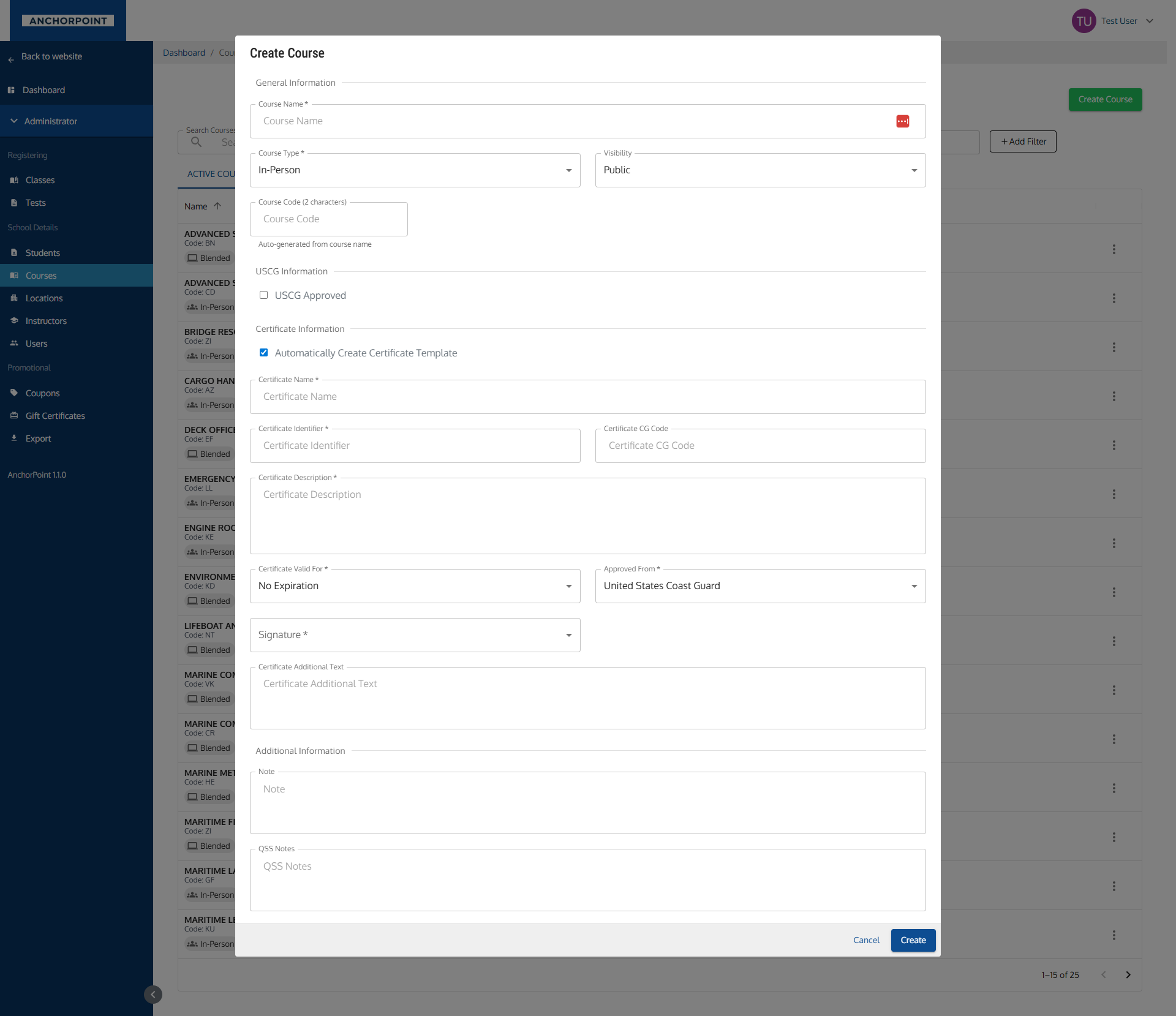Click the red password manager icon in Course Name
This screenshot has height=1016, width=1176.
(x=902, y=121)
